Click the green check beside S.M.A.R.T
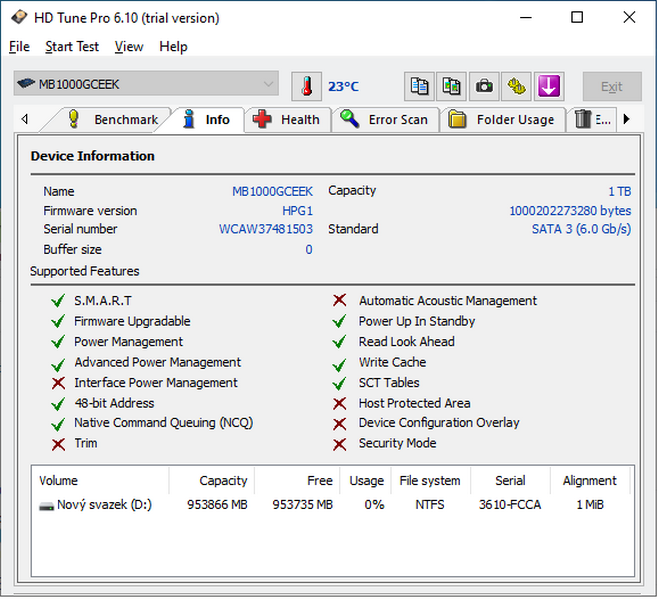This screenshot has height=600, width=659. (x=58, y=301)
